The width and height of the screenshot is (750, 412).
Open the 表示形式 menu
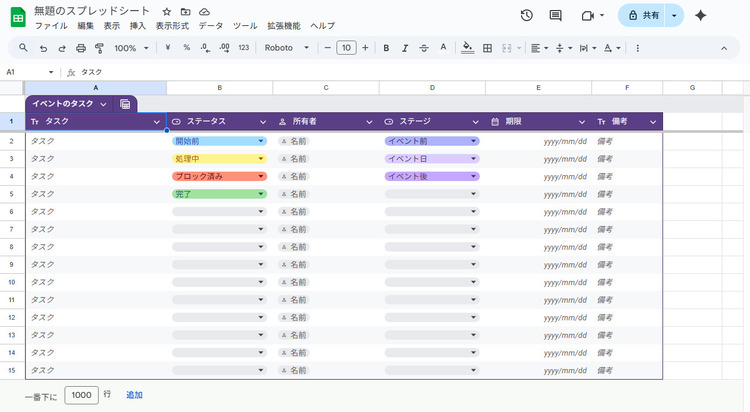(x=172, y=26)
